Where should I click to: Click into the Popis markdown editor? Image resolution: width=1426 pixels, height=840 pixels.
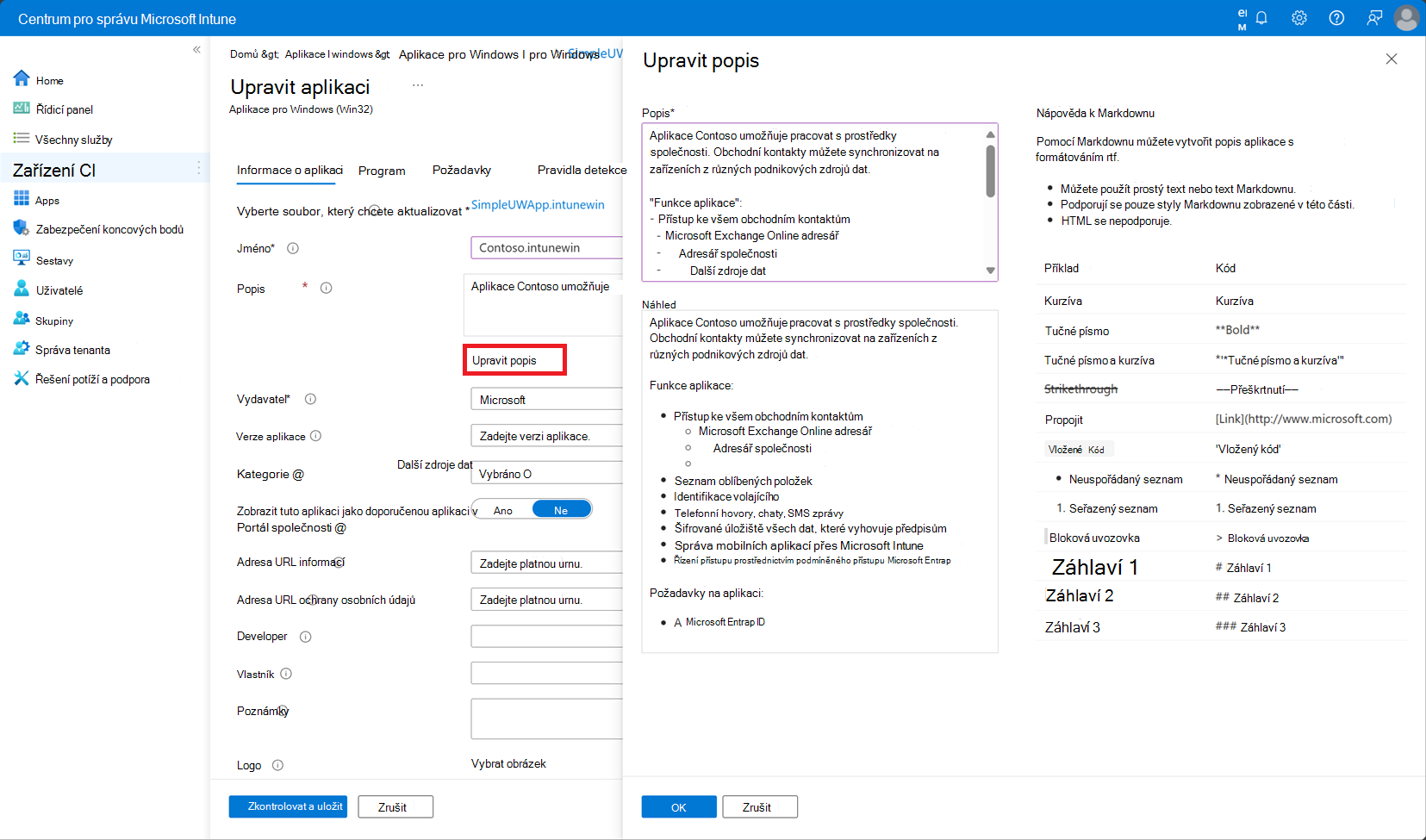[x=813, y=202]
